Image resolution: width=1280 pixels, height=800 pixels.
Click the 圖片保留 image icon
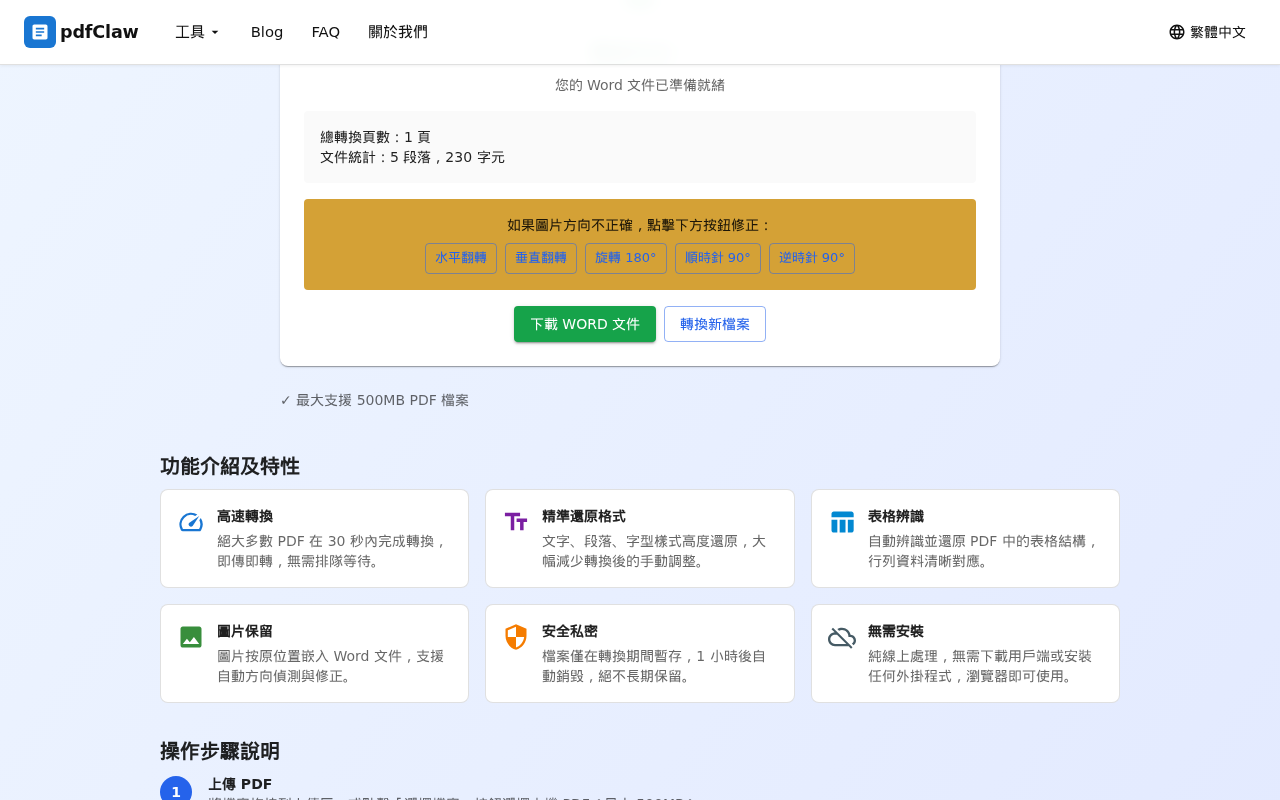pyautogui.click(x=190, y=635)
